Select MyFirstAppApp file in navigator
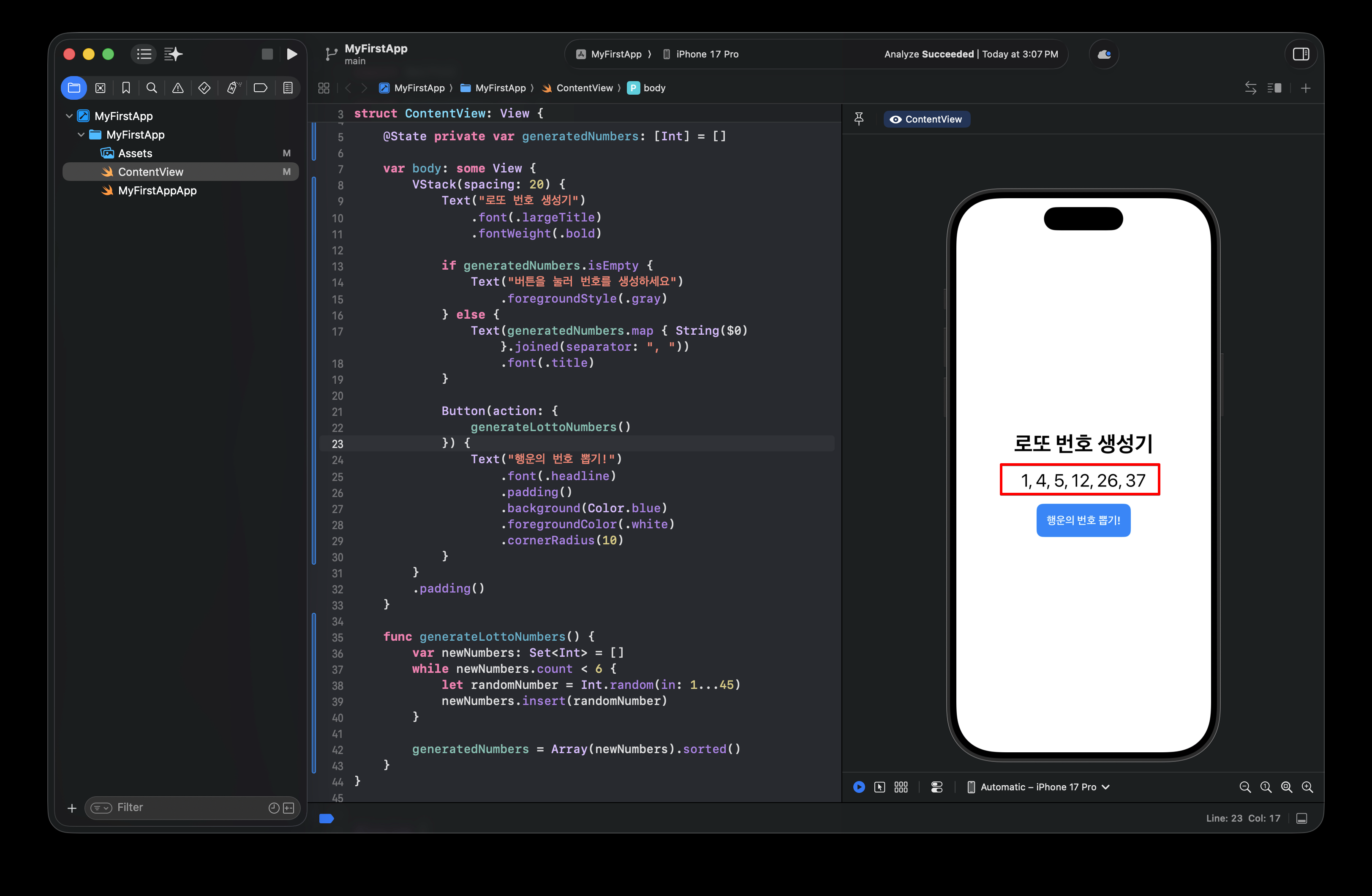 (x=157, y=190)
